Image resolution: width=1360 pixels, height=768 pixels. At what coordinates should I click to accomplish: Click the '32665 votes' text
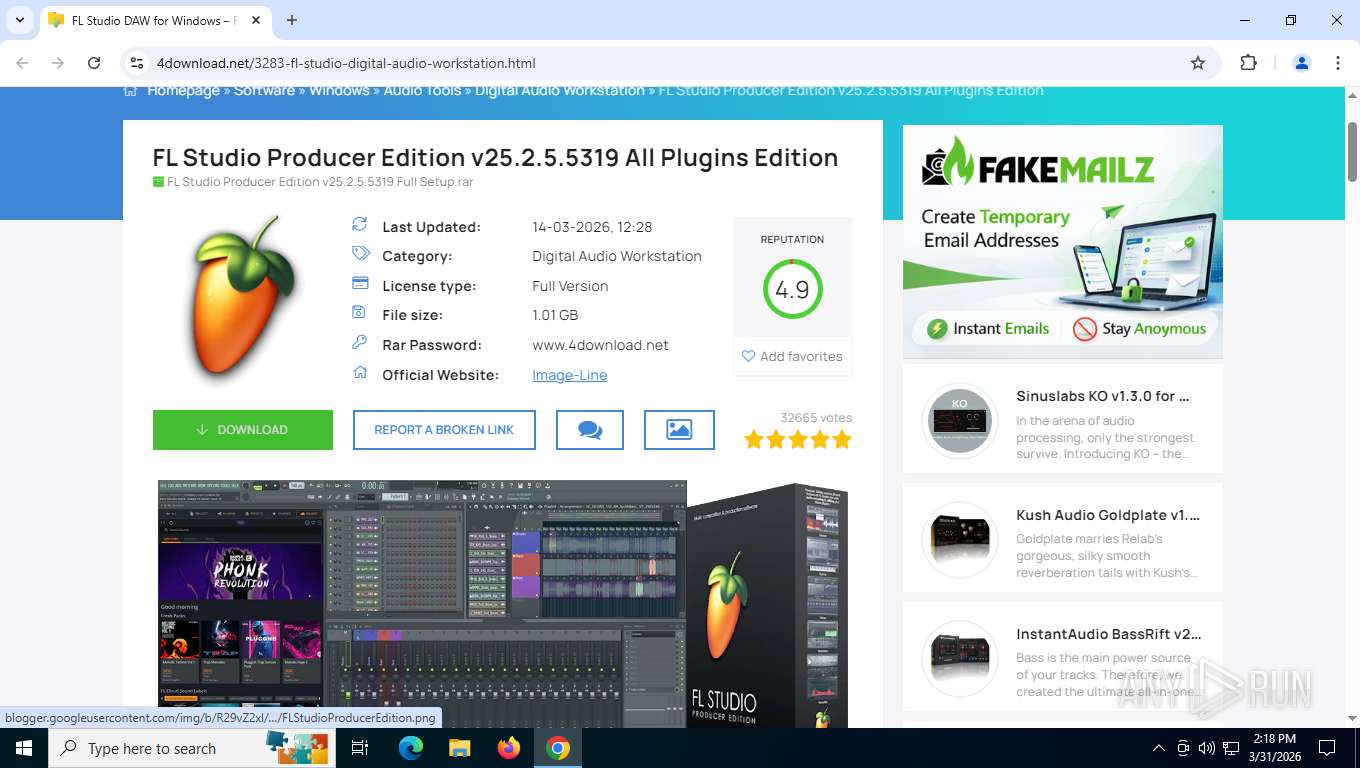pos(816,418)
